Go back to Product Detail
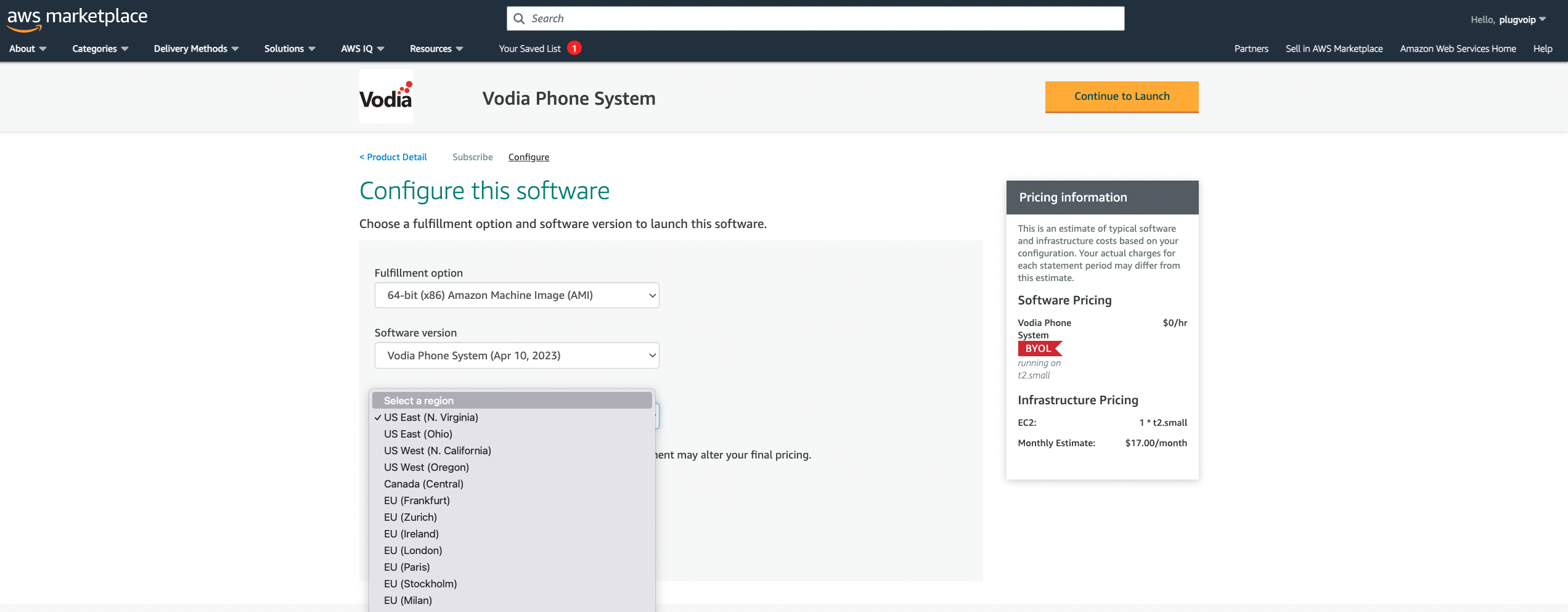 tap(393, 157)
